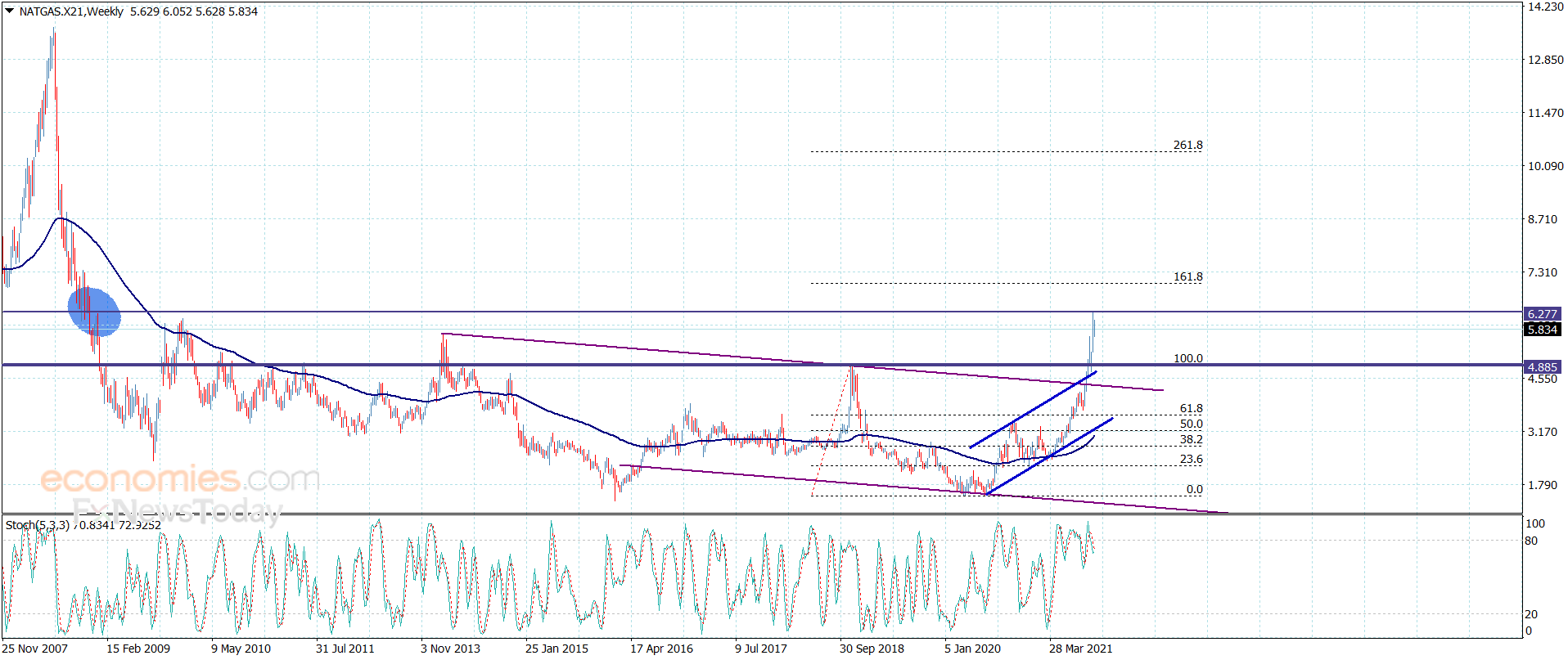
Task: Click the 100.0 Fibonacci level label
Action: (1188, 358)
